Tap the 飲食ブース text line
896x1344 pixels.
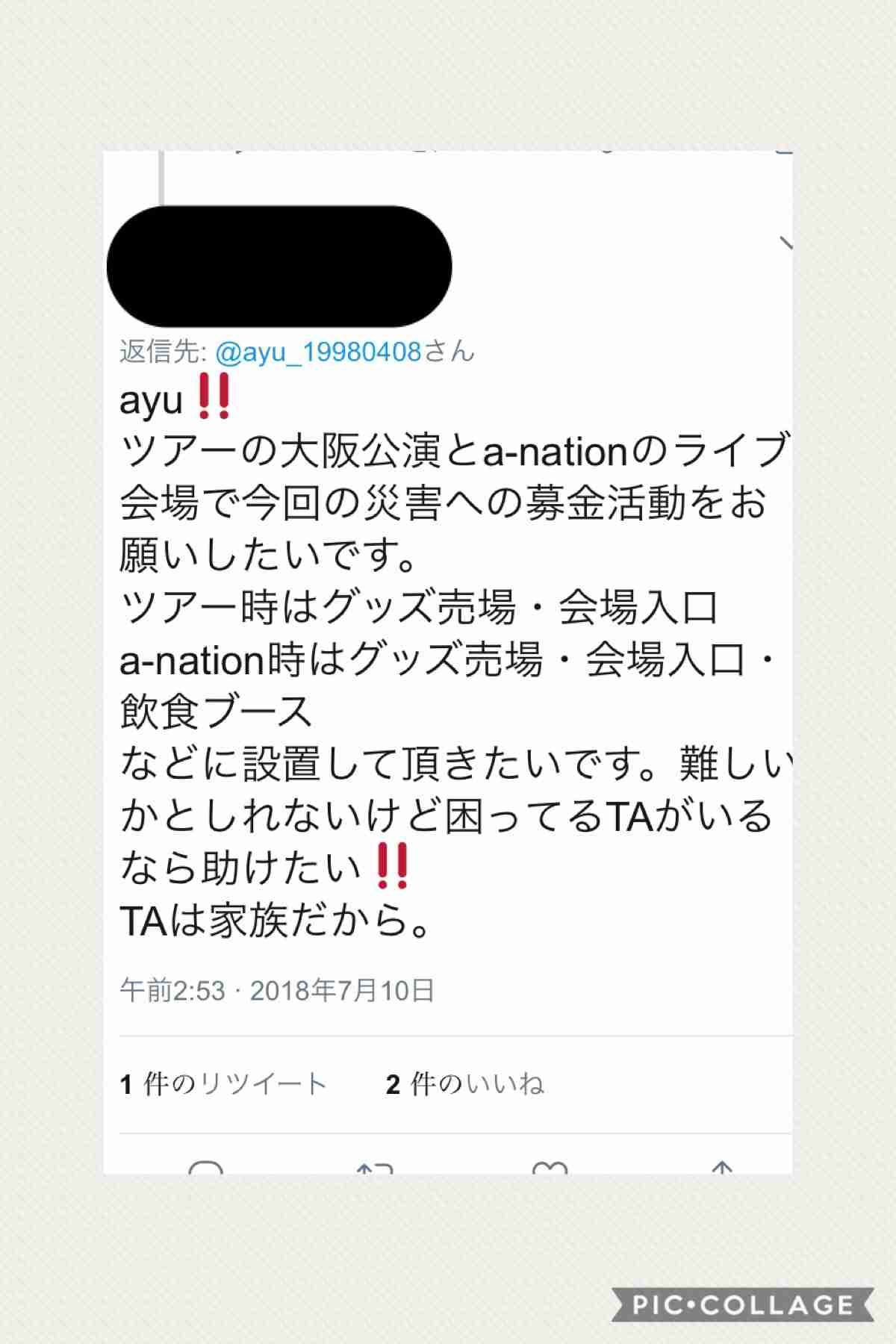click(x=216, y=712)
